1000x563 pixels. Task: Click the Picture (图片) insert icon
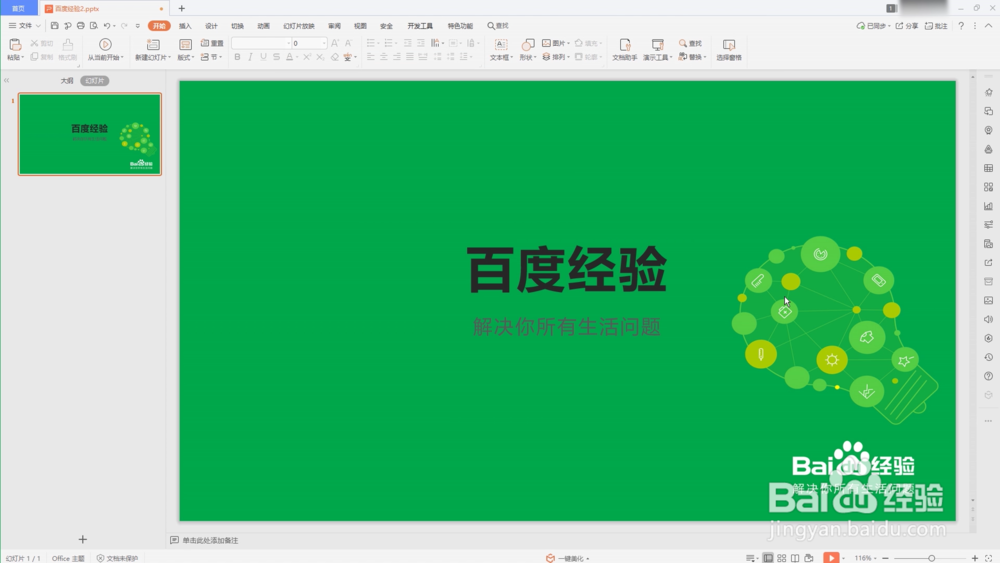[x=547, y=43]
